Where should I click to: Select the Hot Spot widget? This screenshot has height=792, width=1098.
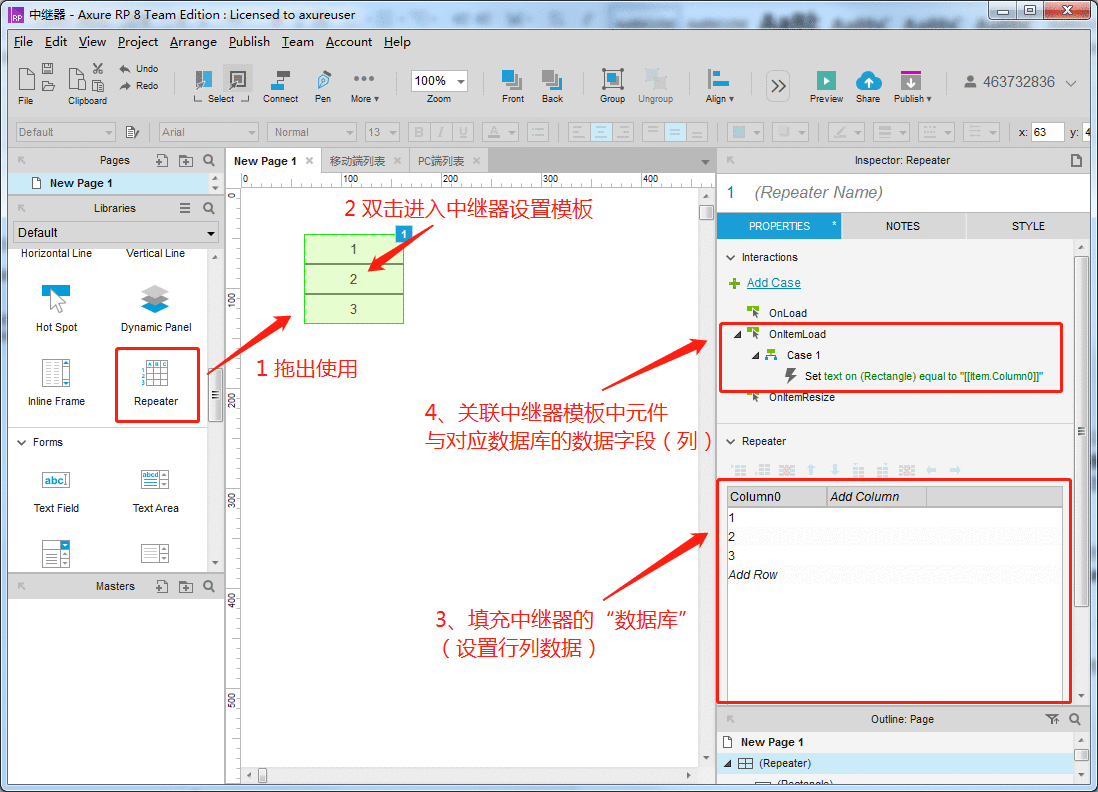coord(56,308)
